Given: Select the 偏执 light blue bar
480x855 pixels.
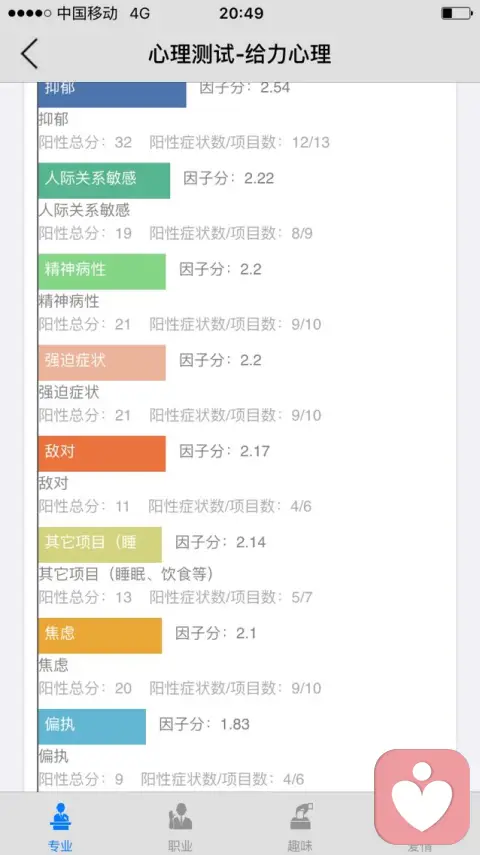Looking at the screenshot, I should pos(92,727).
